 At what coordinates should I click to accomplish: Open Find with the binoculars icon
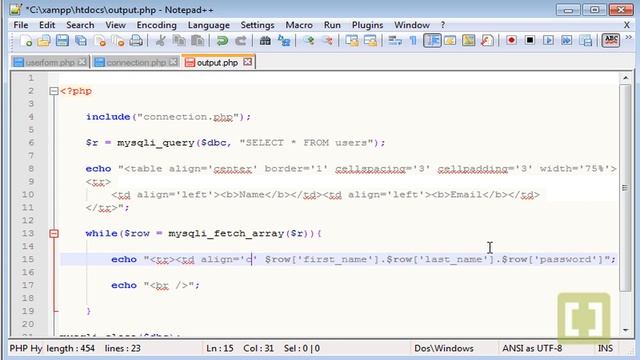pos(265,40)
